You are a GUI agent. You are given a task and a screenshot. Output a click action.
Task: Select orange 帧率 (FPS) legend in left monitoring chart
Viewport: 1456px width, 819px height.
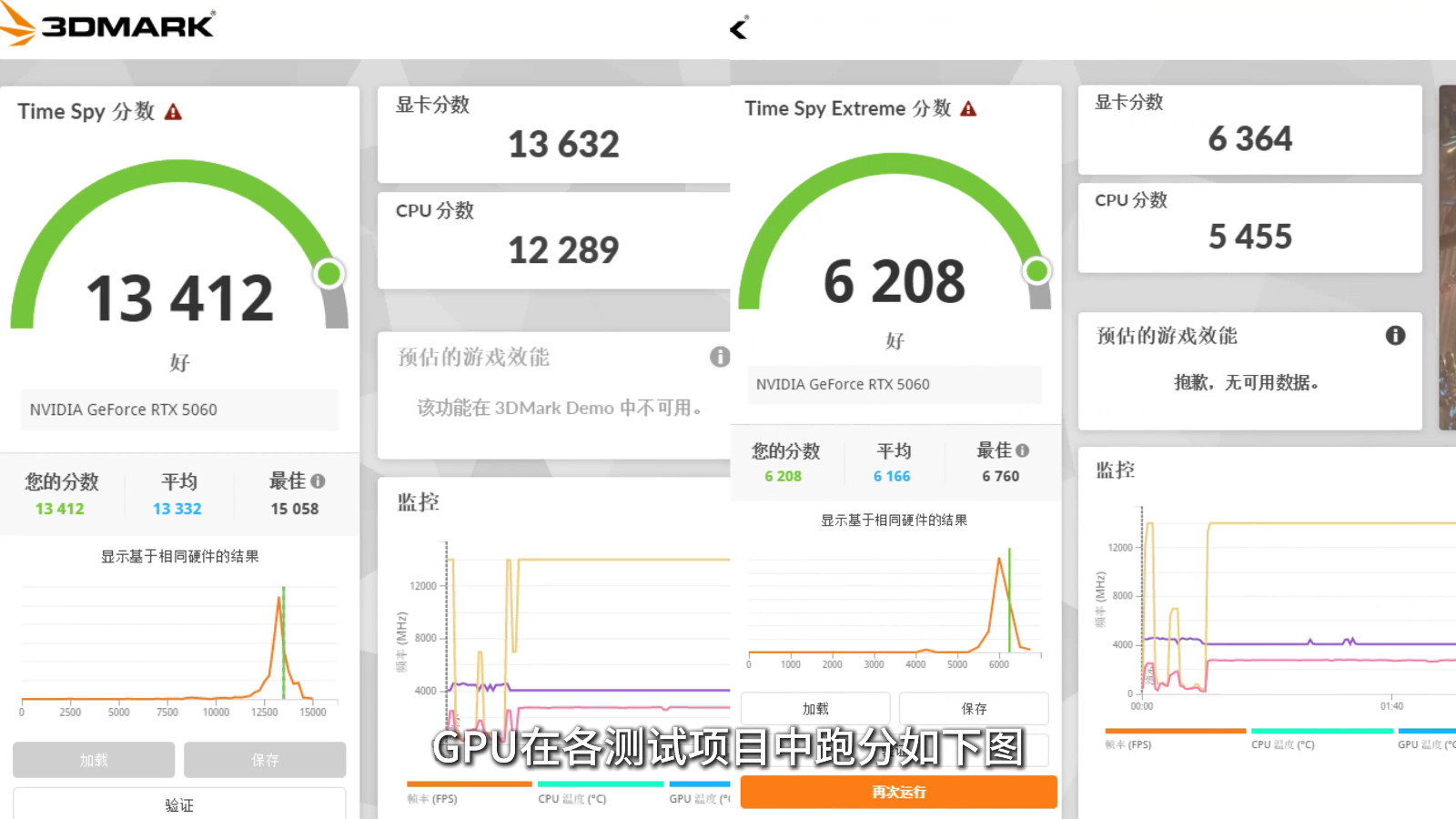[x=432, y=799]
